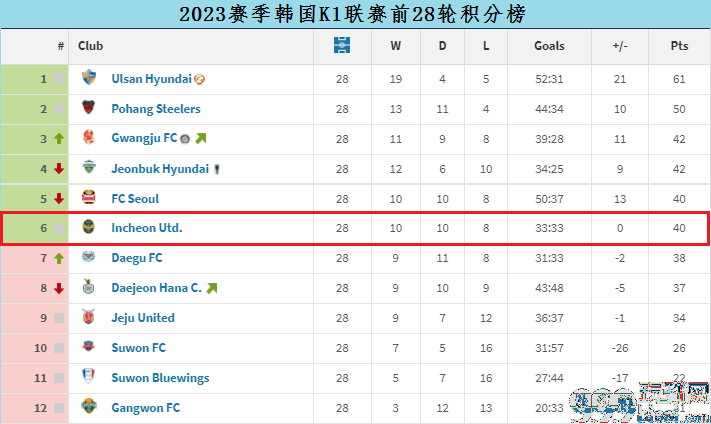Click the green promoted arrow beside Gwangju FC
Viewport: 711px width, 424px height.
201,138
